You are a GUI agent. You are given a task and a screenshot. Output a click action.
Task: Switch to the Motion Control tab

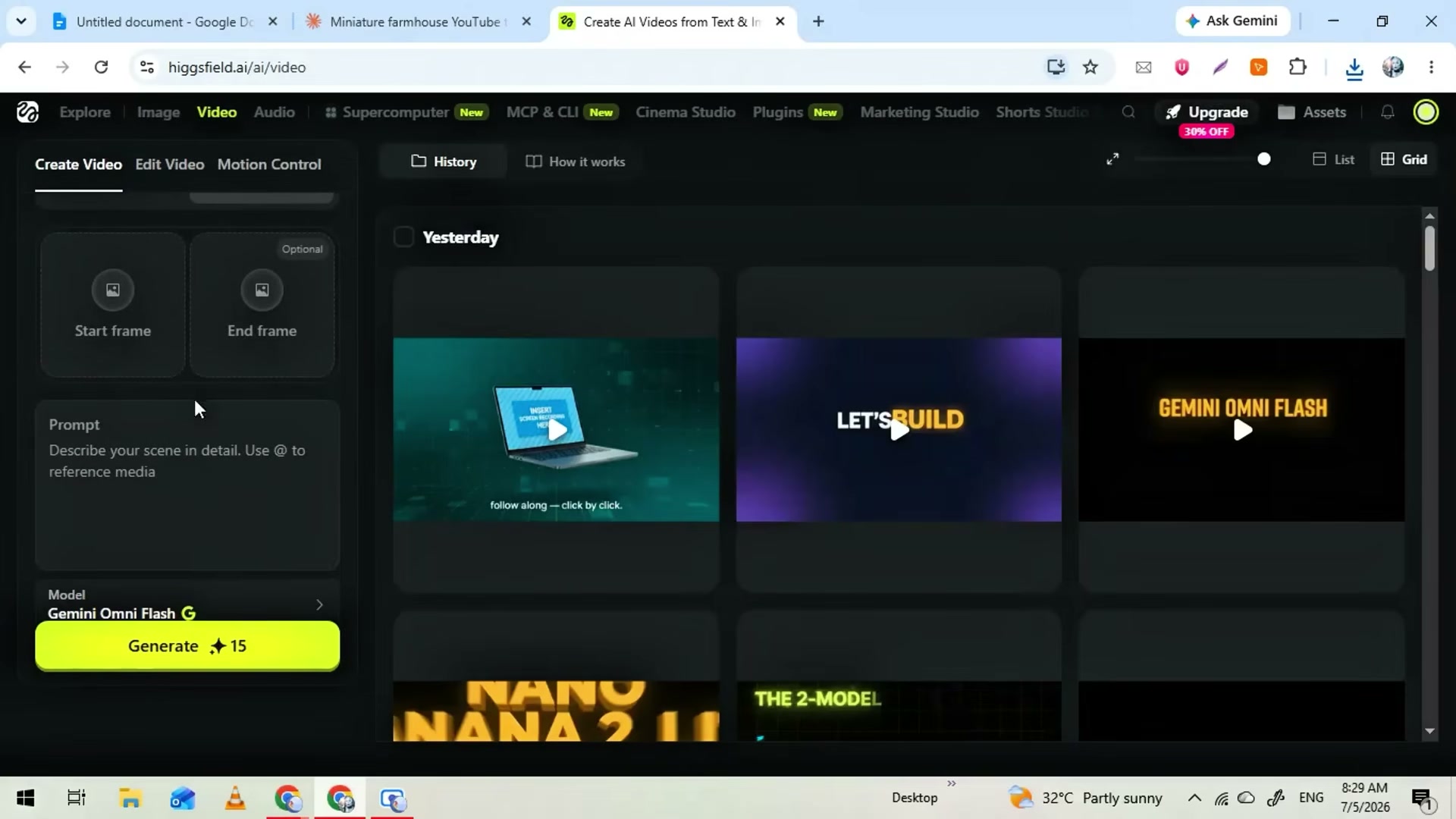(269, 165)
